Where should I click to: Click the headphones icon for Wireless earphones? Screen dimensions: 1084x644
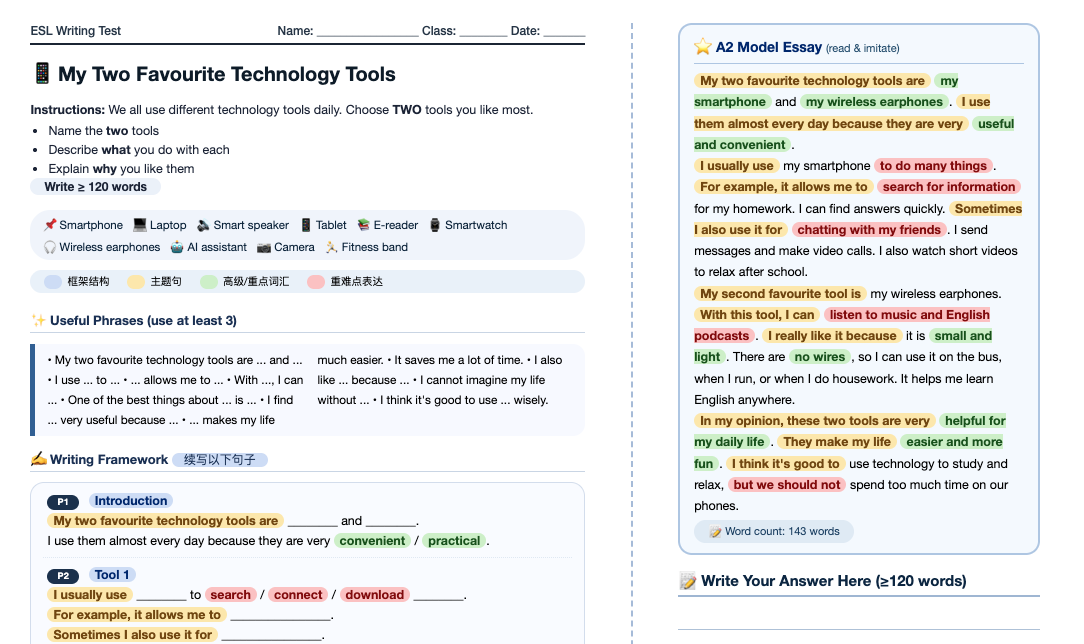coord(50,247)
